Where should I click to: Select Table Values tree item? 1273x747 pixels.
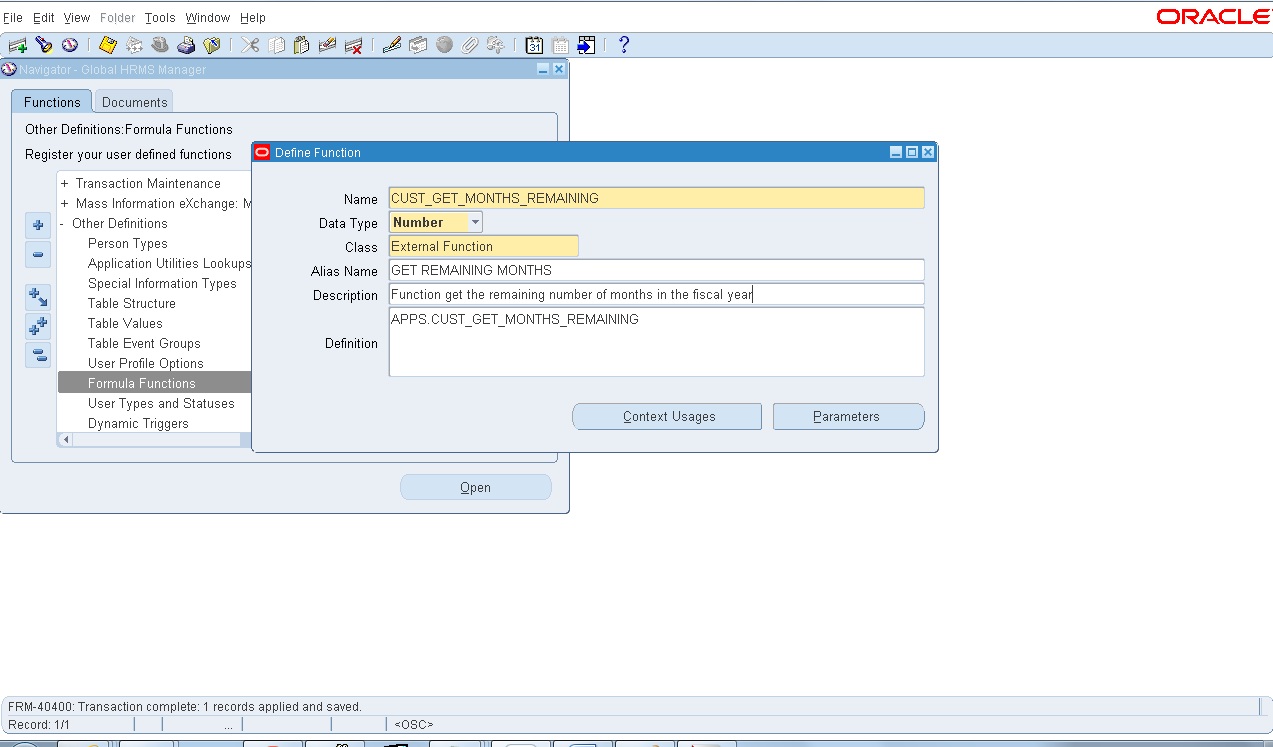tap(125, 324)
